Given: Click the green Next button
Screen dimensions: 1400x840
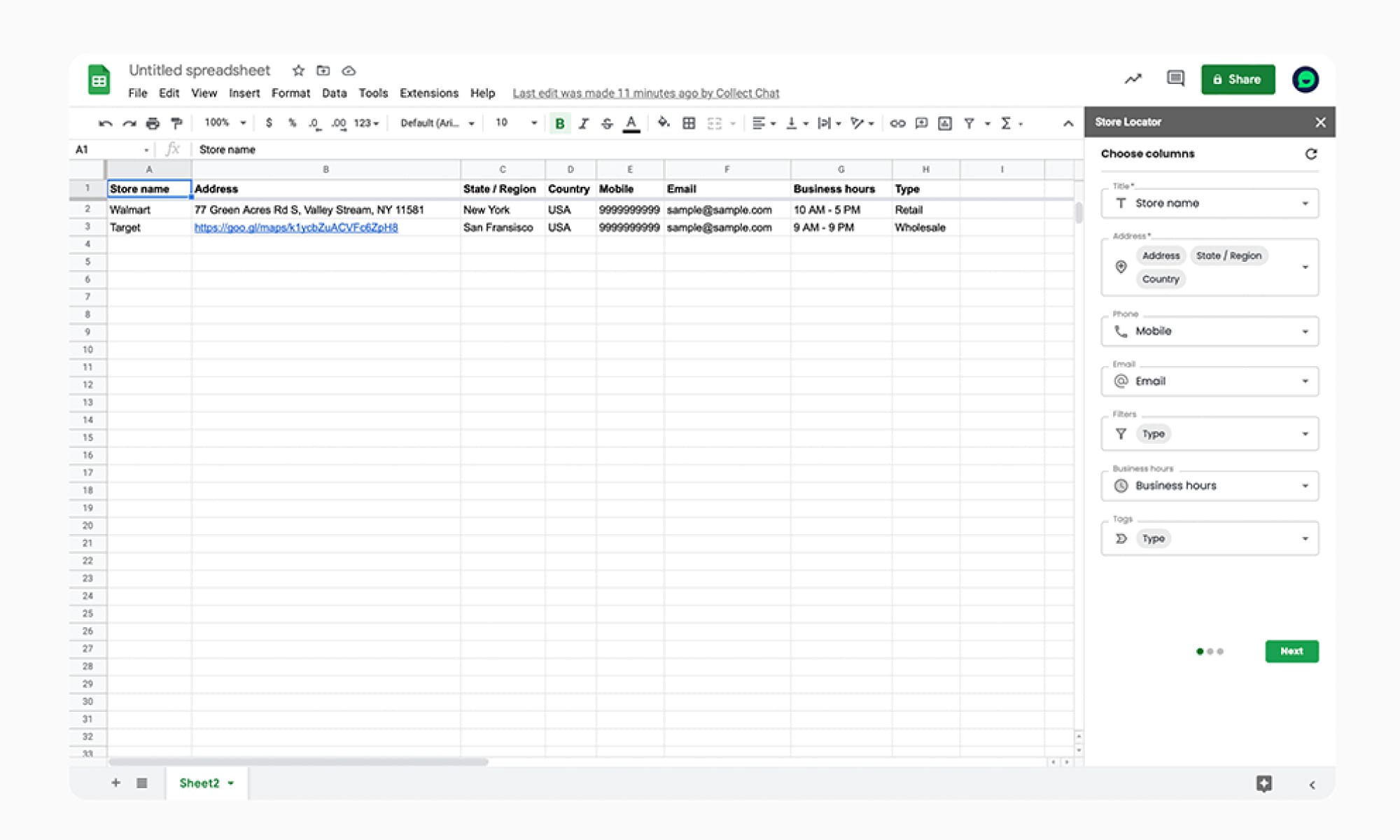Looking at the screenshot, I should tap(1291, 651).
